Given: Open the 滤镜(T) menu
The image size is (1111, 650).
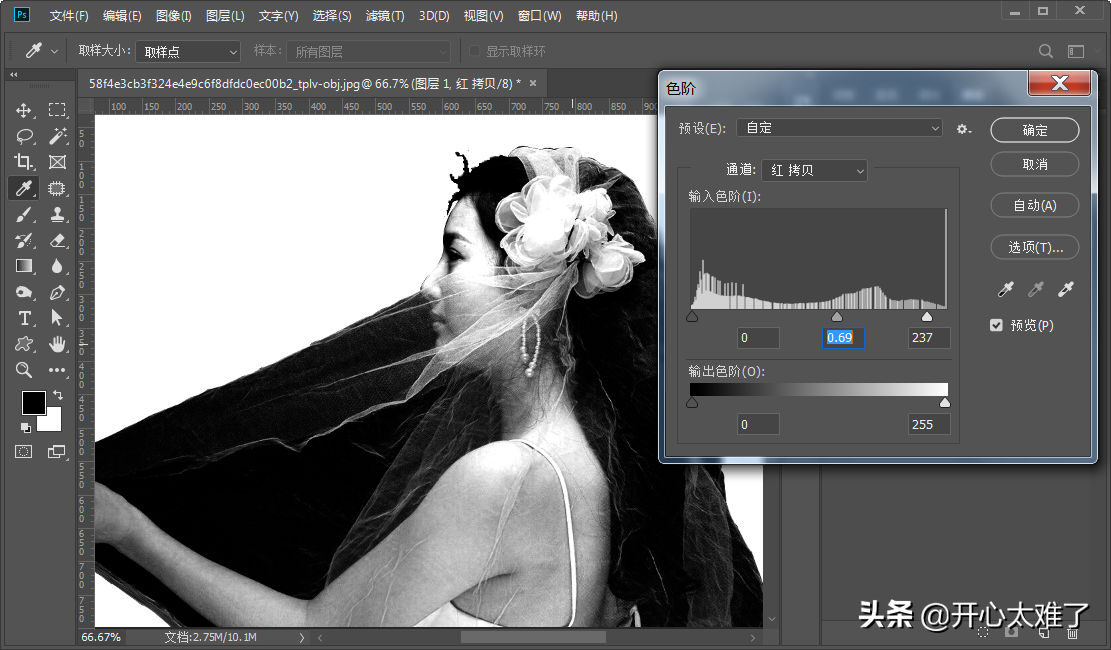Looking at the screenshot, I should (385, 16).
